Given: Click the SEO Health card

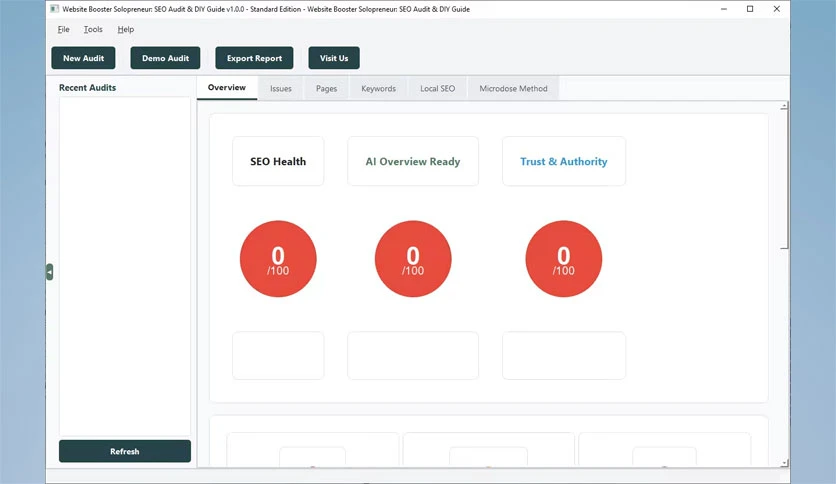Looking at the screenshot, I should [x=278, y=162].
